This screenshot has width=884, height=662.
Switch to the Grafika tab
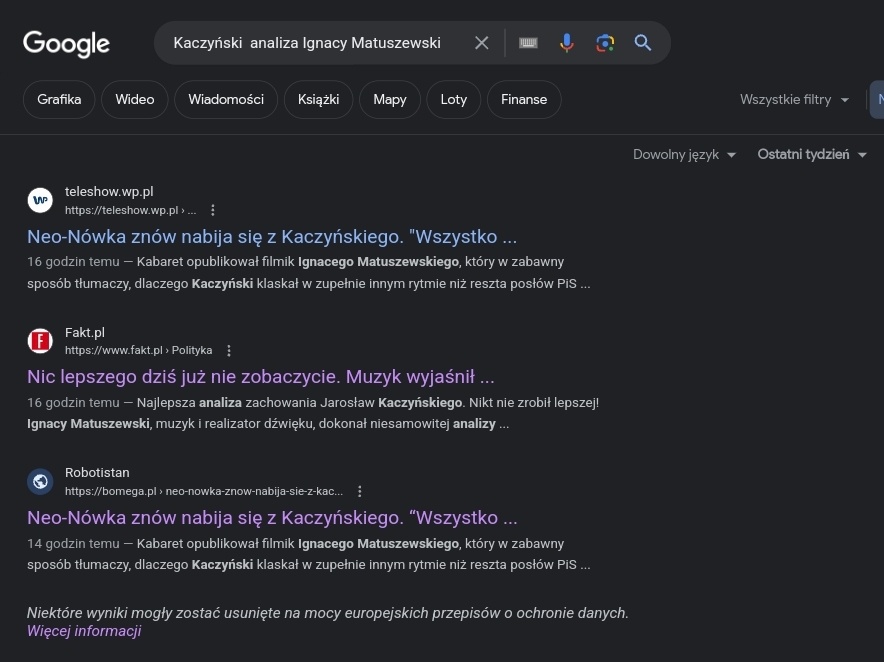click(59, 100)
